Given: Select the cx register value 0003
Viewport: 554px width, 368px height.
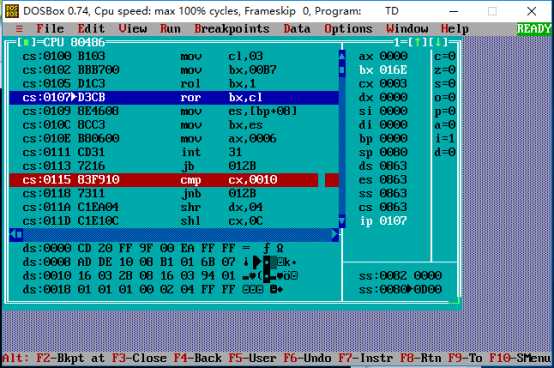Looking at the screenshot, I should tap(393, 83).
